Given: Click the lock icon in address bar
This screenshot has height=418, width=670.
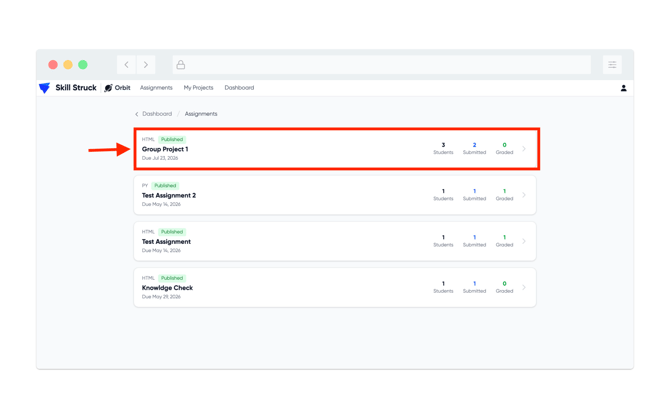Looking at the screenshot, I should pyautogui.click(x=181, y=65).
